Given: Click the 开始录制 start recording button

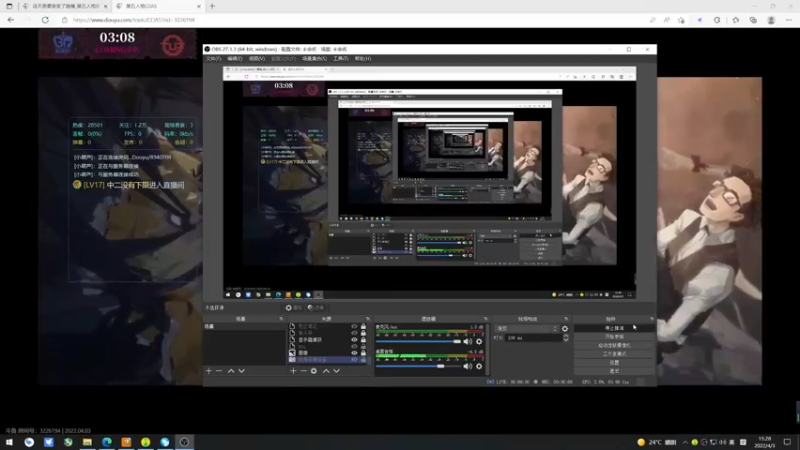Looking at the screenshot, I should point(614,337).
